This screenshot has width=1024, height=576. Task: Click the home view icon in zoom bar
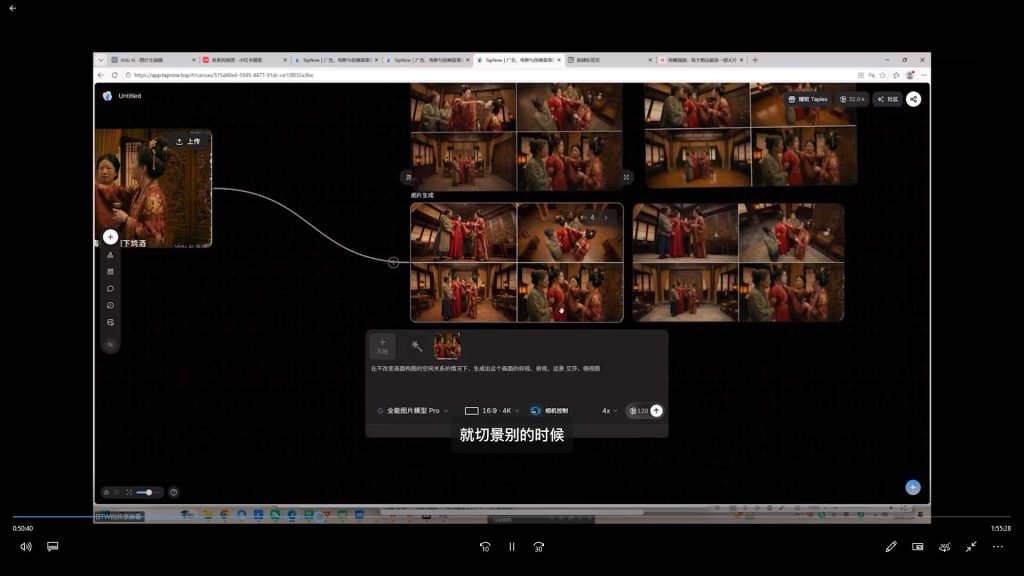tap(106, 492)
